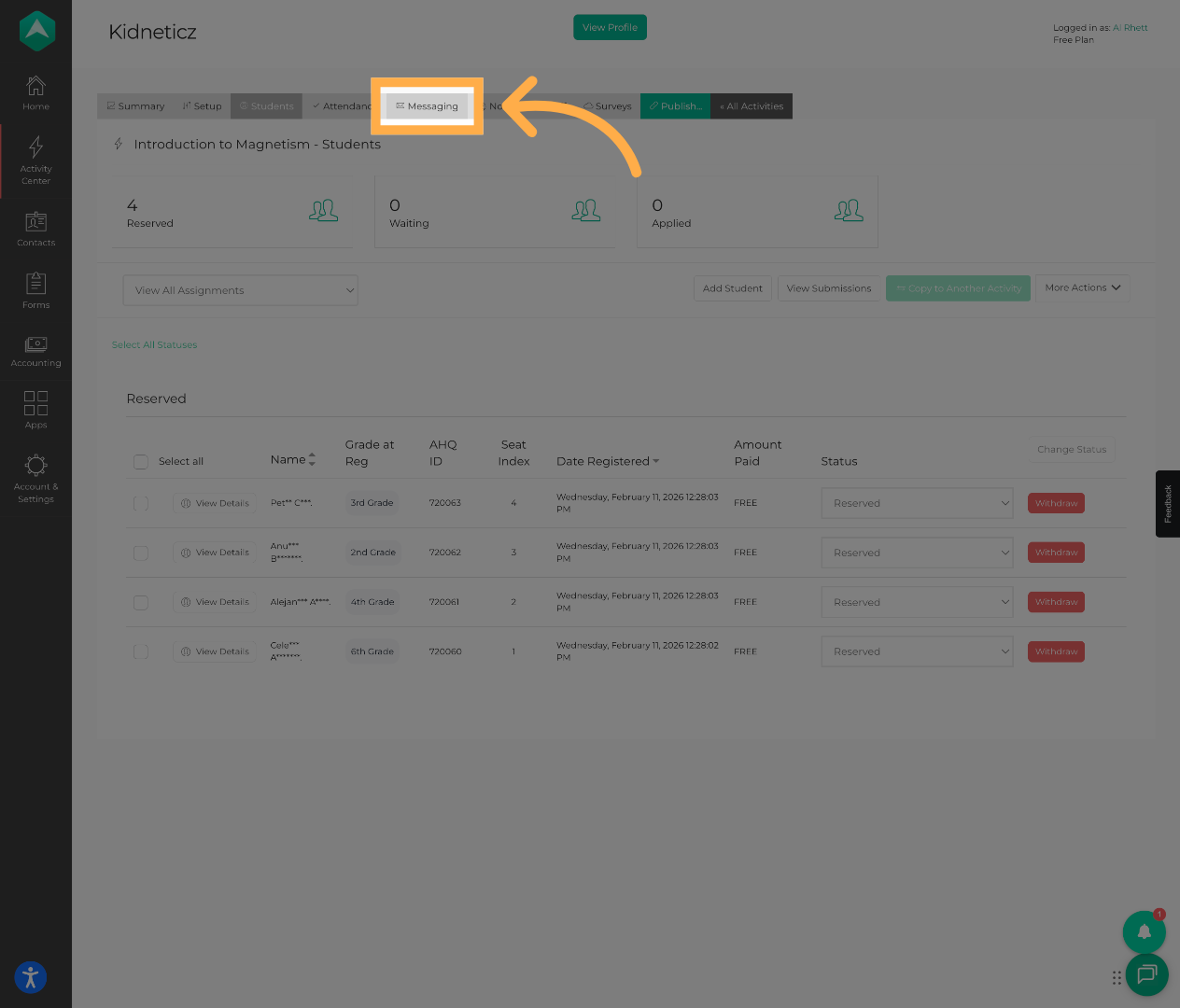Viewport: 1180px width, 1008px height.
Task: Open the chat bubble icon
Action: [1146, 974]
